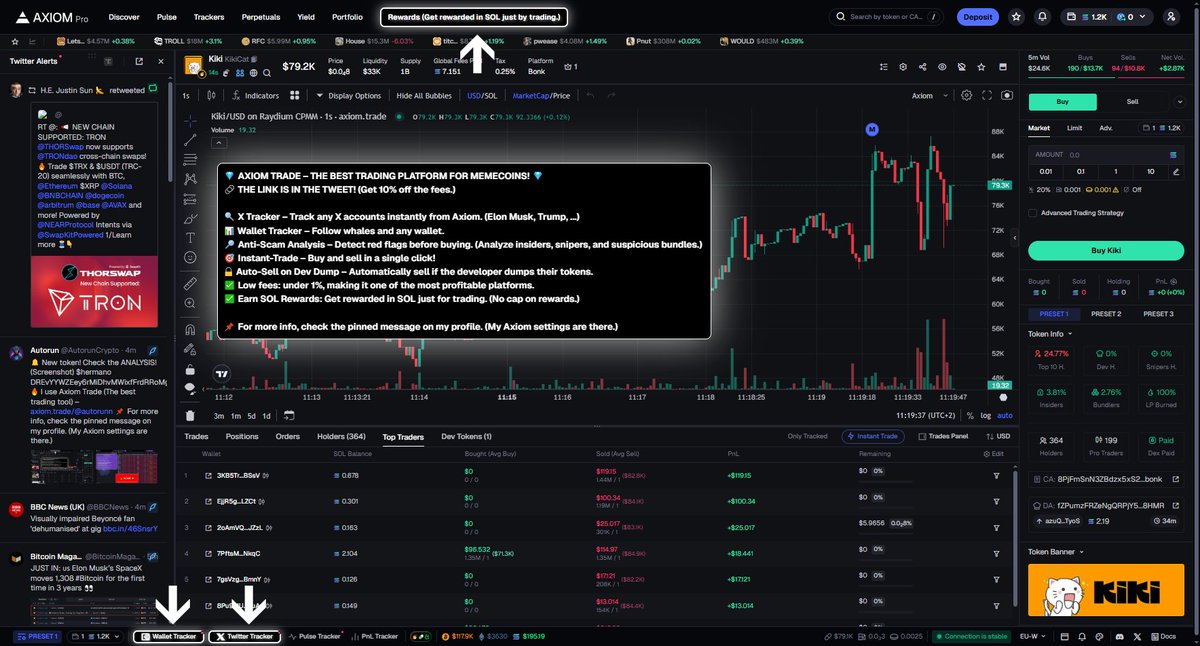1200x646 pixels.
Task: Click the Deposit button
Action: [x=978, y=17]
